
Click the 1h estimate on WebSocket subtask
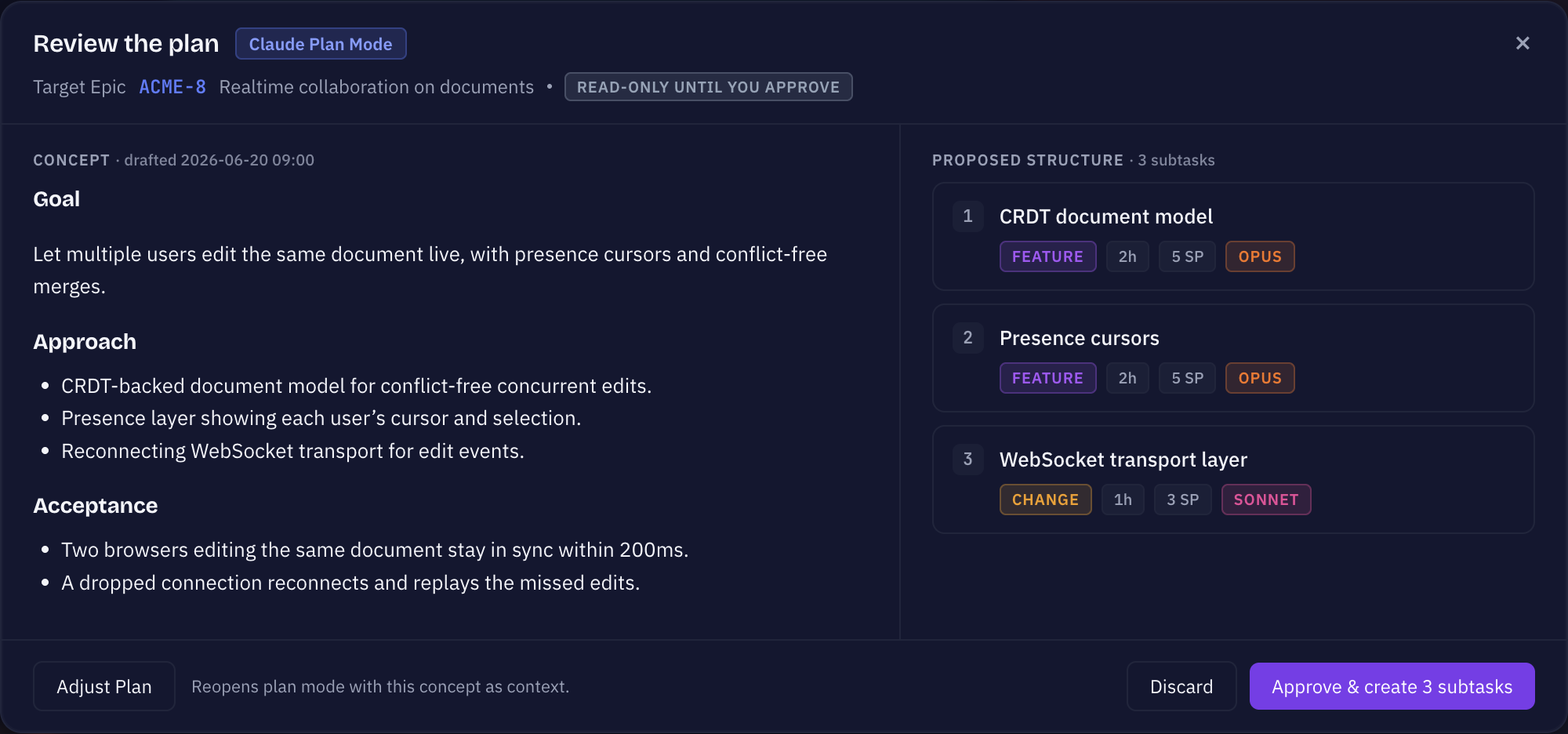pos(1123,500)
